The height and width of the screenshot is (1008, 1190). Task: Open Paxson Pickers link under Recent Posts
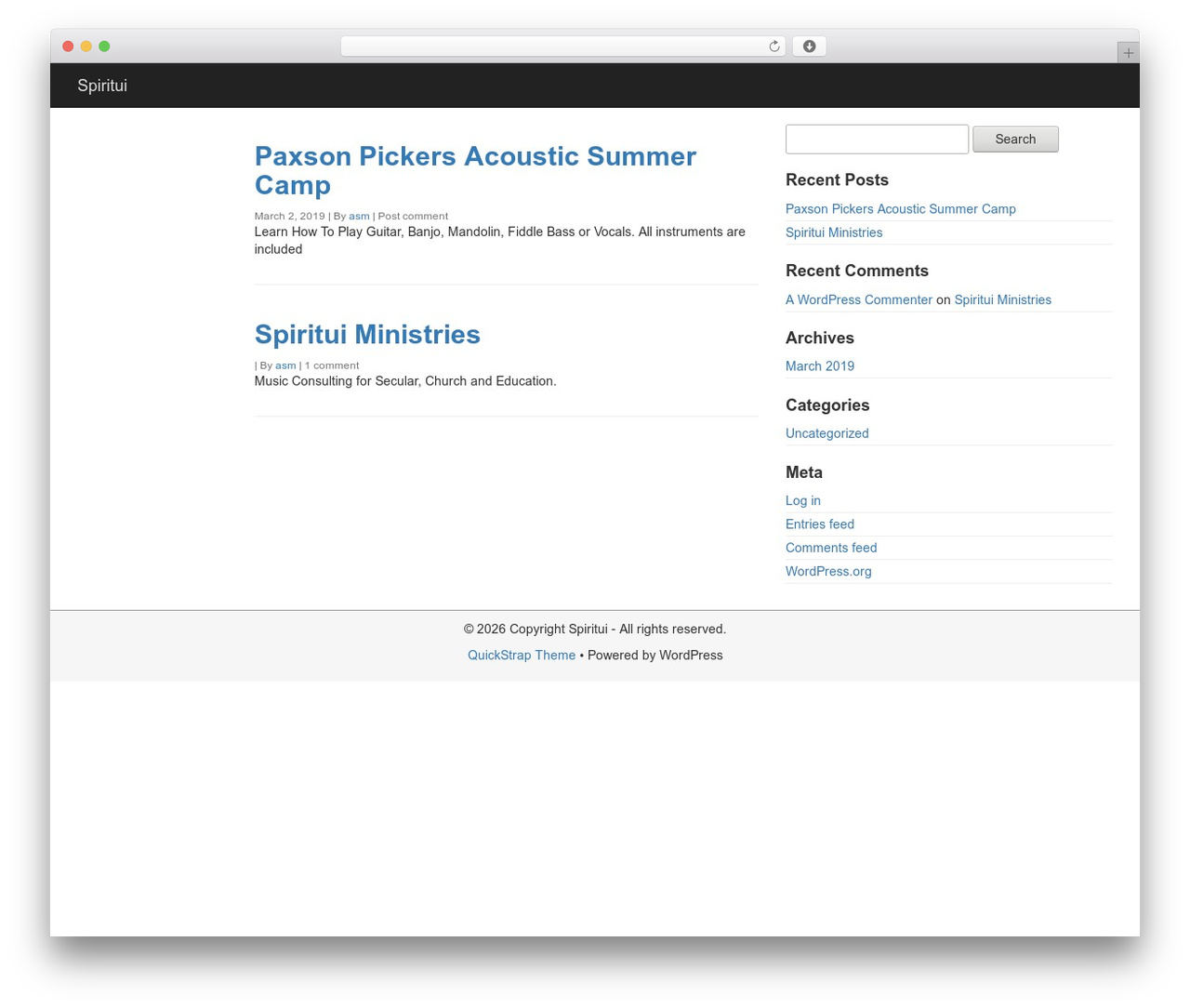coord(901,209)
